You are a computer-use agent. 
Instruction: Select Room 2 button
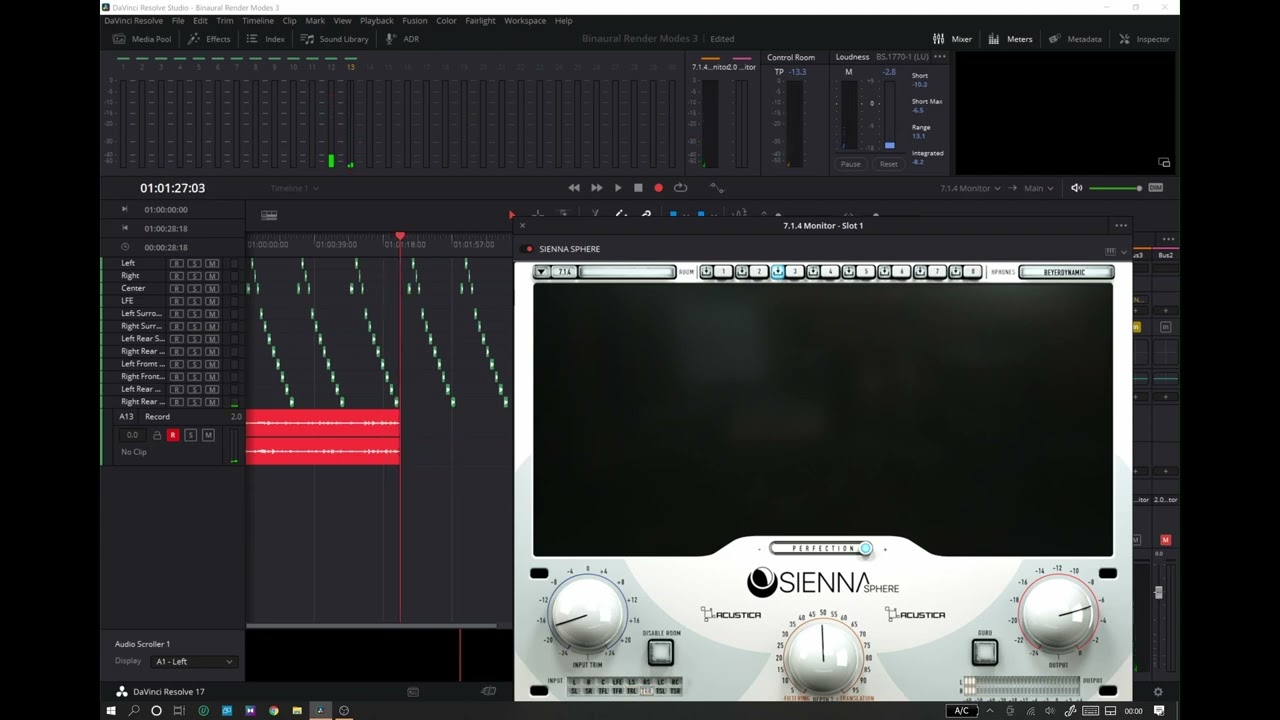pos(758,272)
